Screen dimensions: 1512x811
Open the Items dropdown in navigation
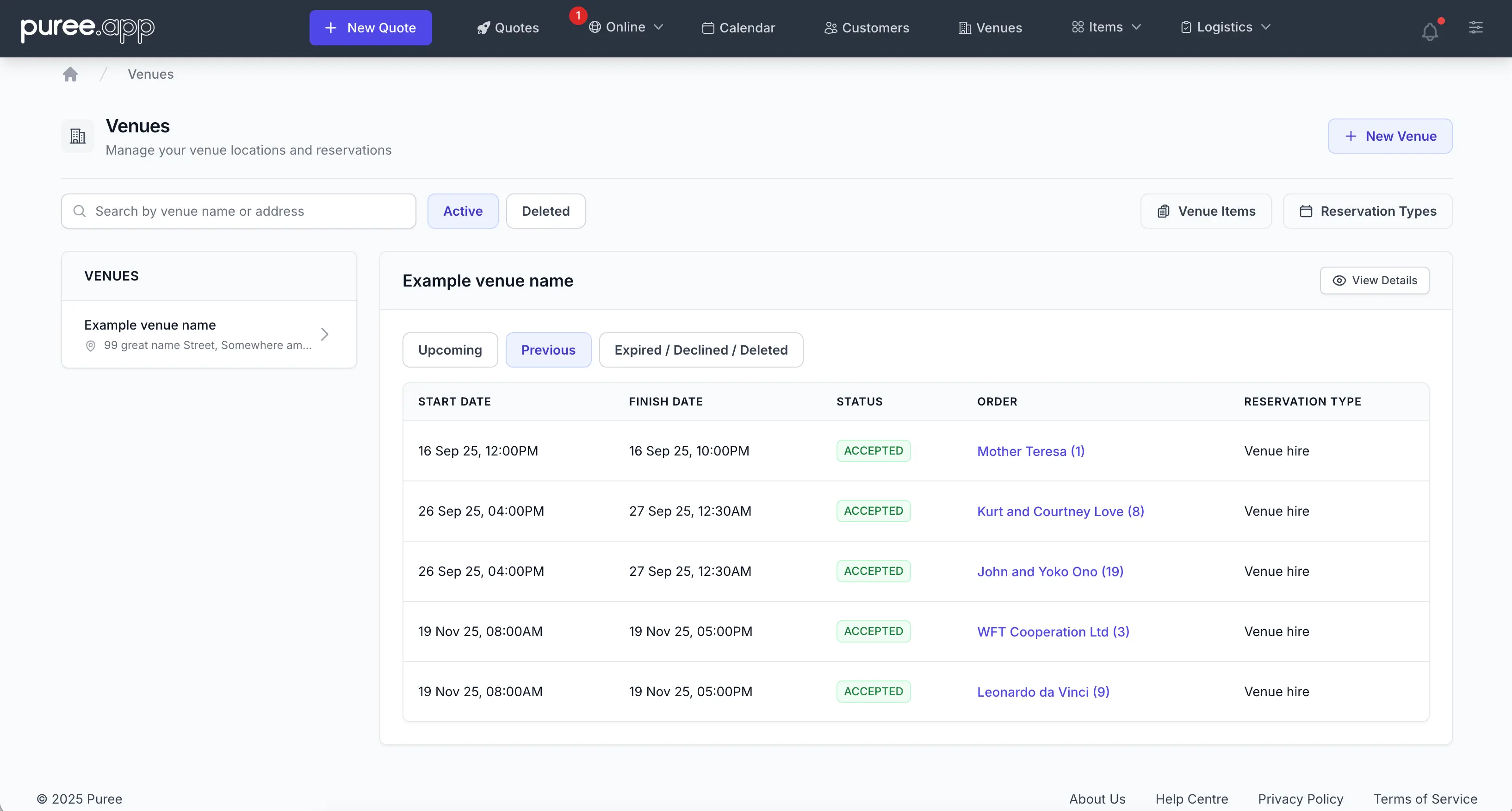[1105, 27]
